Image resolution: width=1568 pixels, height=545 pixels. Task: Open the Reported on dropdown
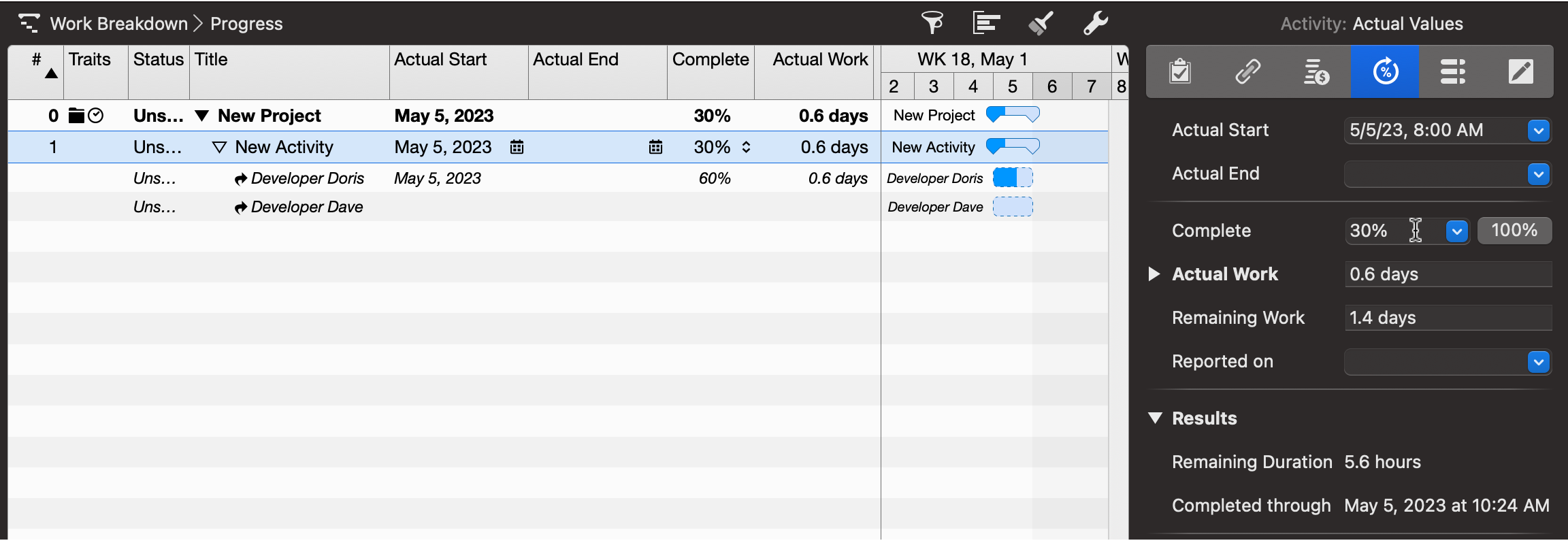(1538, 361)
